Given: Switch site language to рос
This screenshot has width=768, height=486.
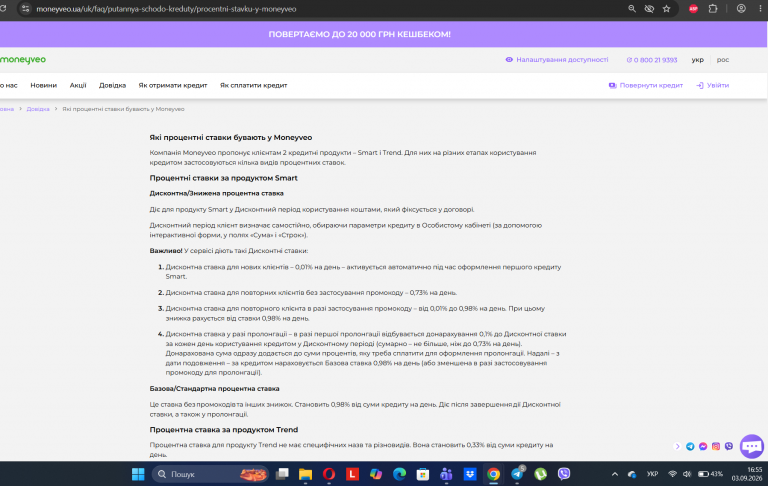Looking at the screenshot, I should pos(722,60).
